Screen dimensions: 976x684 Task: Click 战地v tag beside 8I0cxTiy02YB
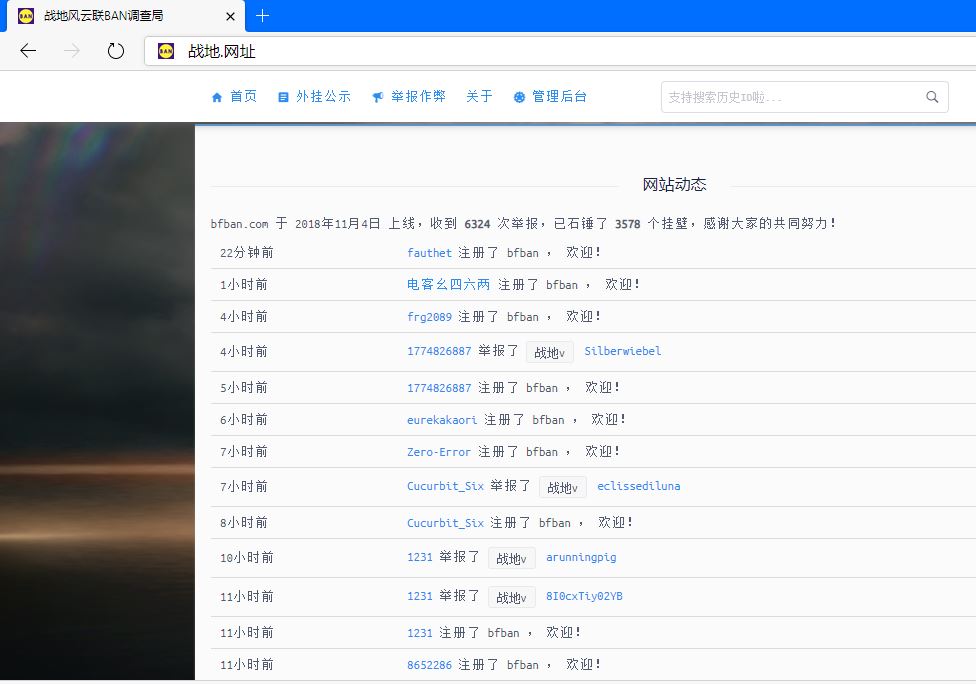pos(512,597)
